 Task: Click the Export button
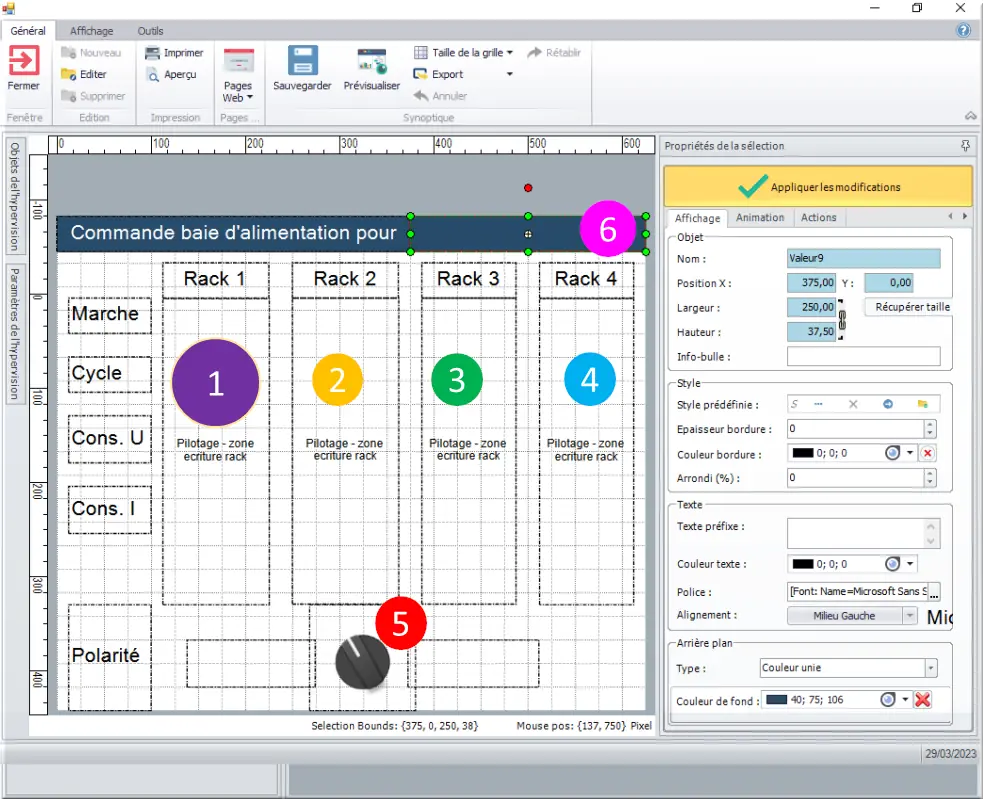click(438, 74)
